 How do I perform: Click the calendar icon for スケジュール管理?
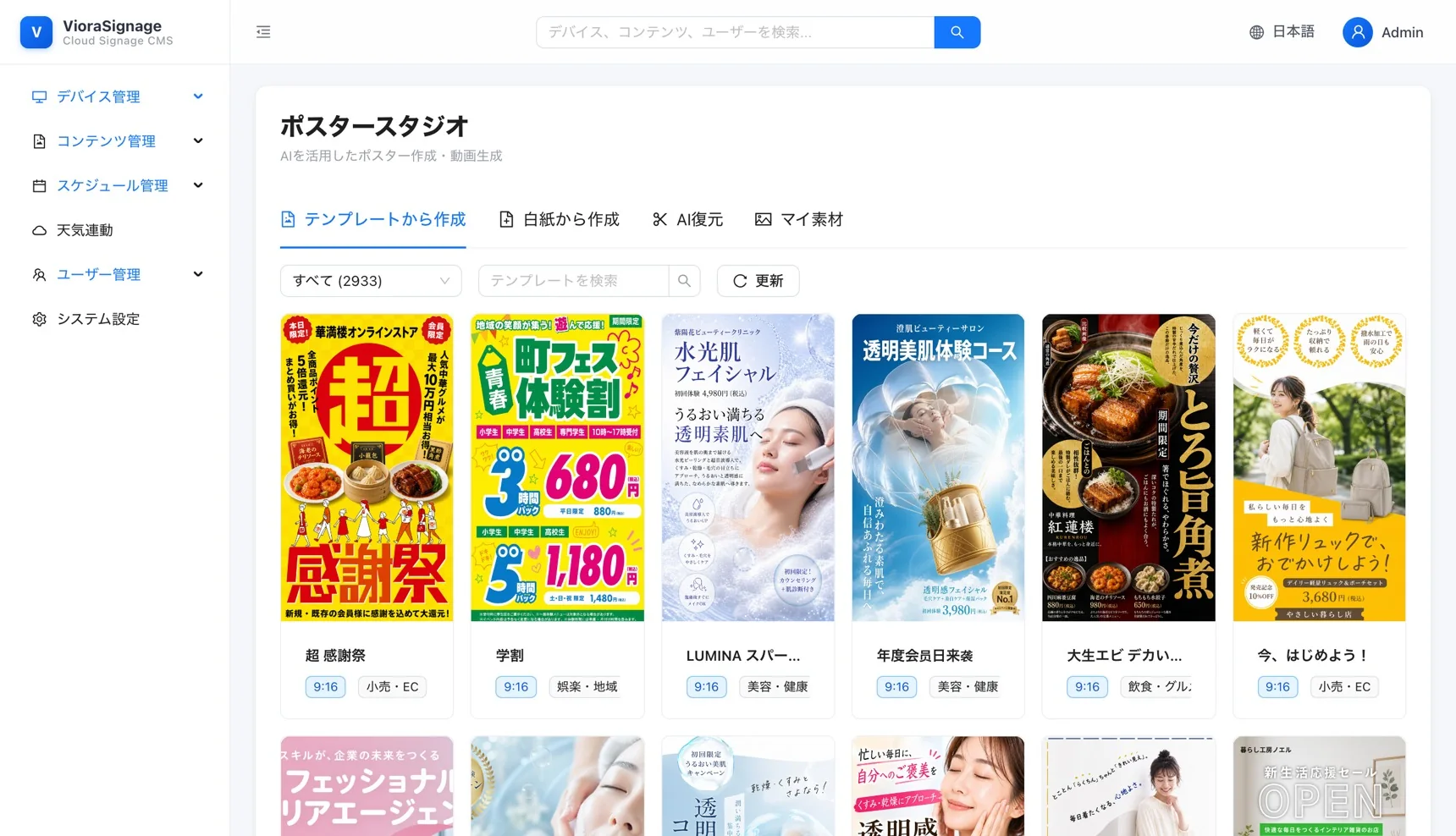(x=39, y=185)
